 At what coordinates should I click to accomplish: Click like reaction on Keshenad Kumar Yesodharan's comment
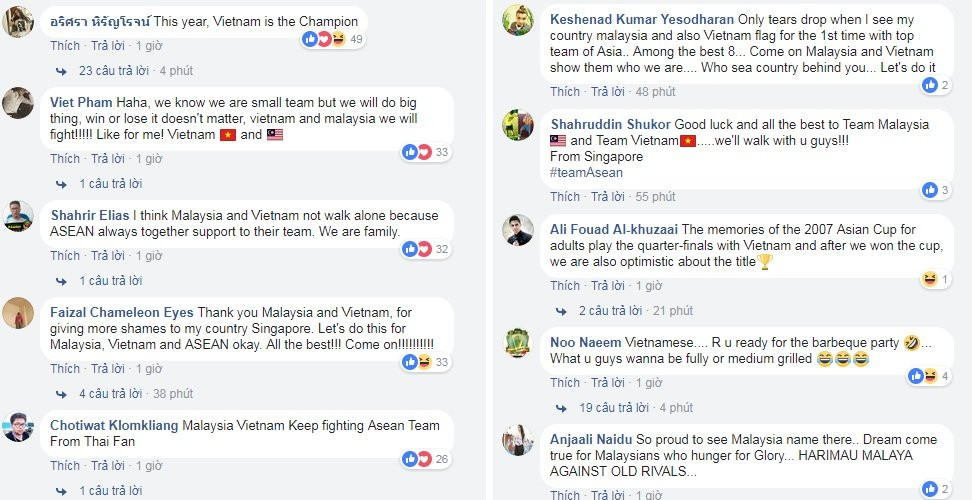coord(927,85)
